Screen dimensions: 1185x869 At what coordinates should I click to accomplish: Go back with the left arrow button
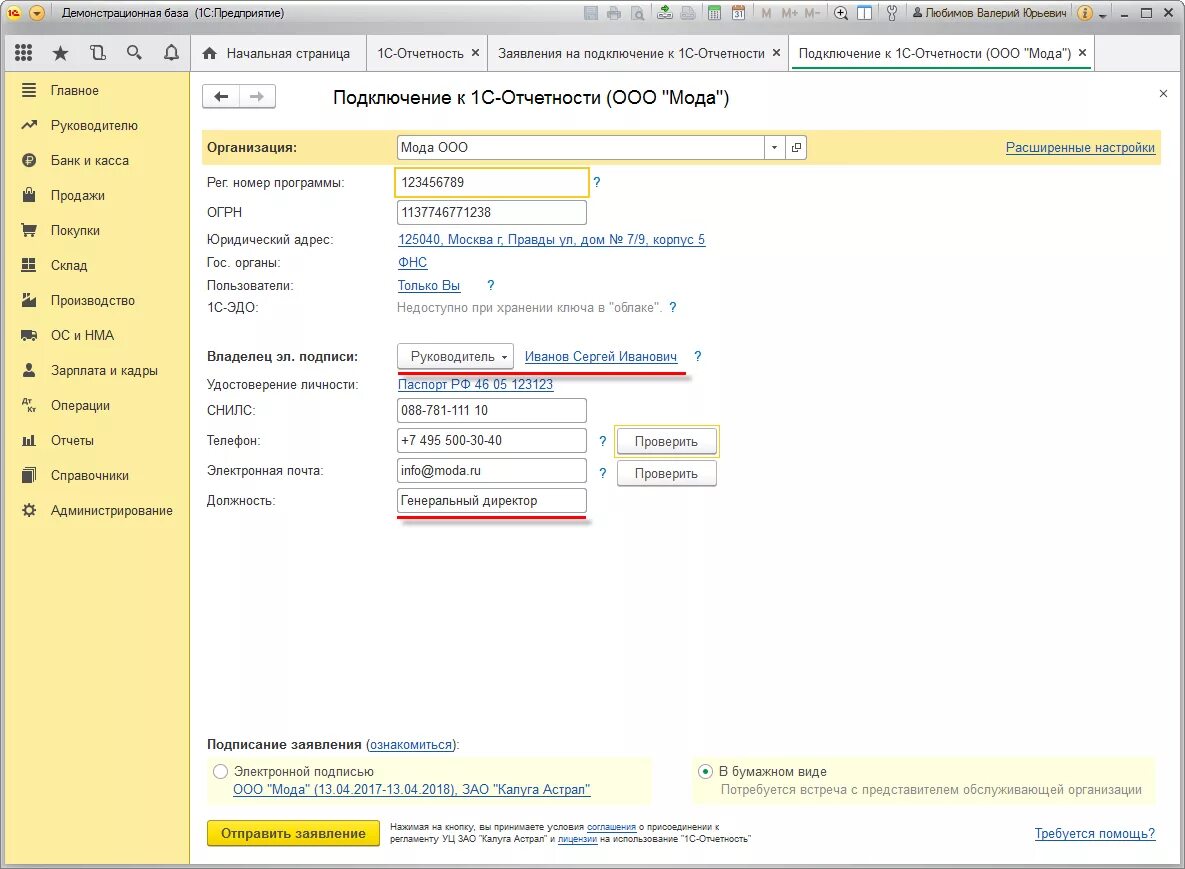pyautogui.click(x=221, y=96)
